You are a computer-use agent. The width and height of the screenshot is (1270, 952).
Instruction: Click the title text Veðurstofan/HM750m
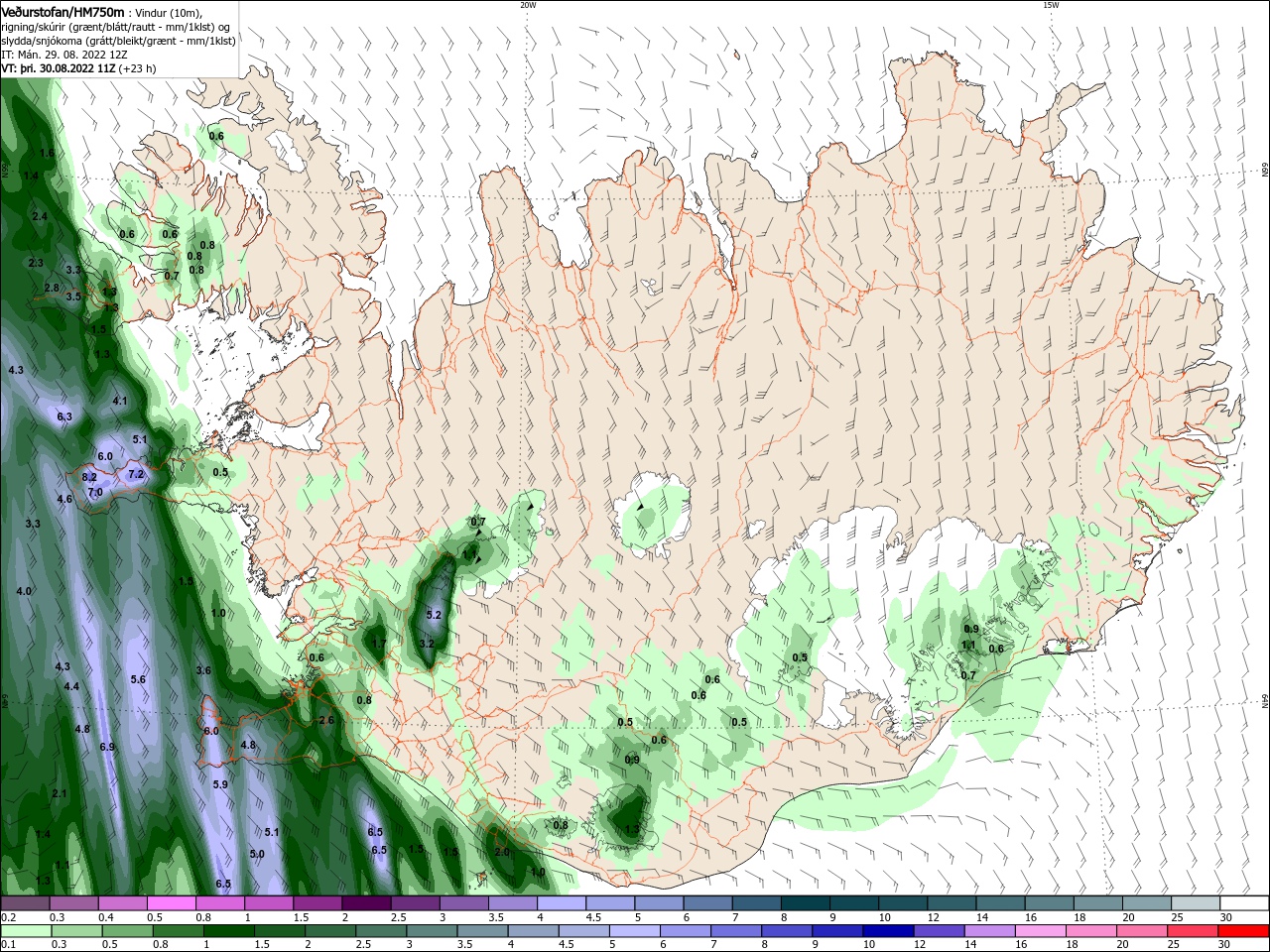tap(63, 11)
